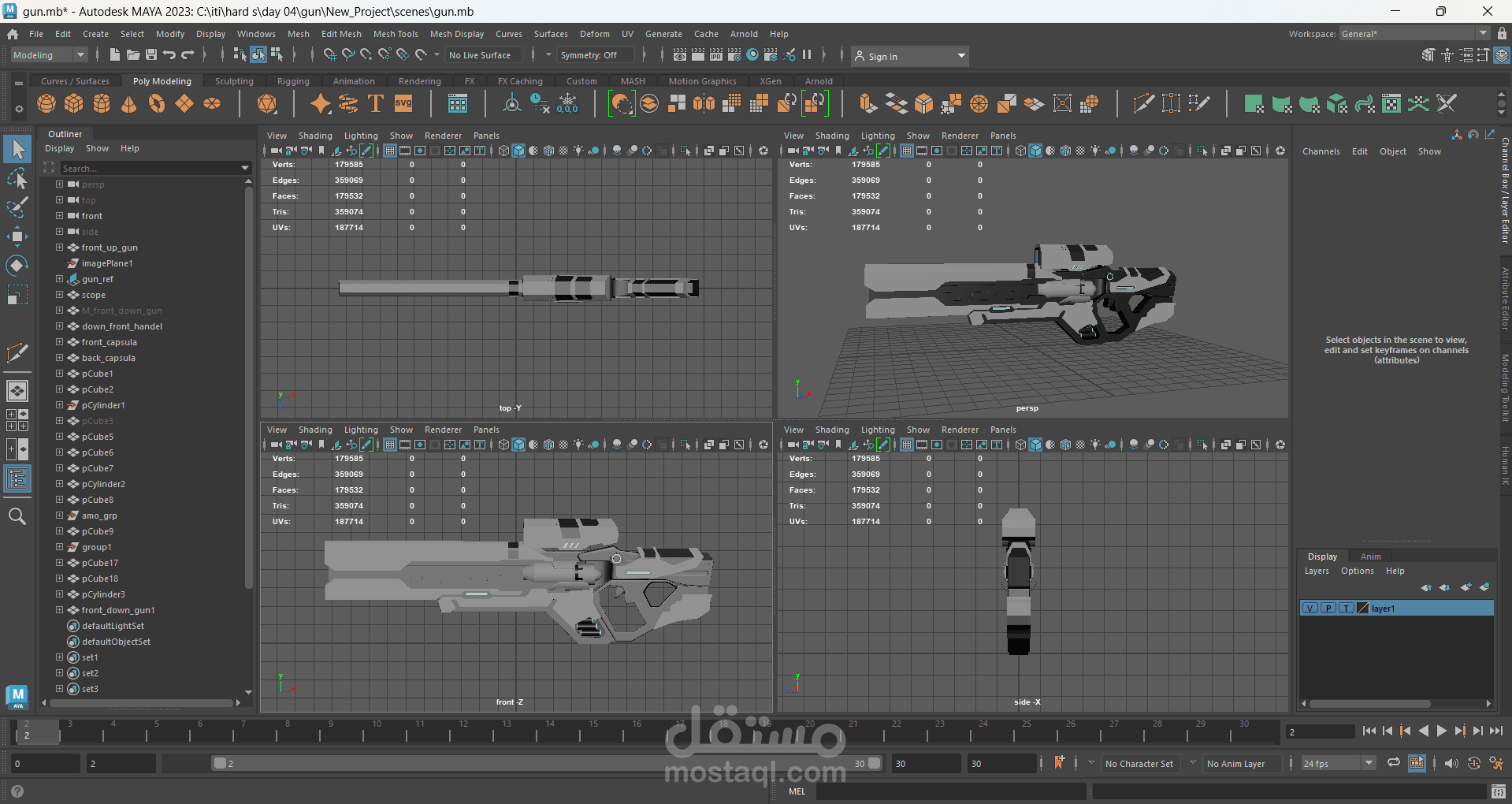Open the Outliner Display menu
1512x804 pixels.
point(59,148)
